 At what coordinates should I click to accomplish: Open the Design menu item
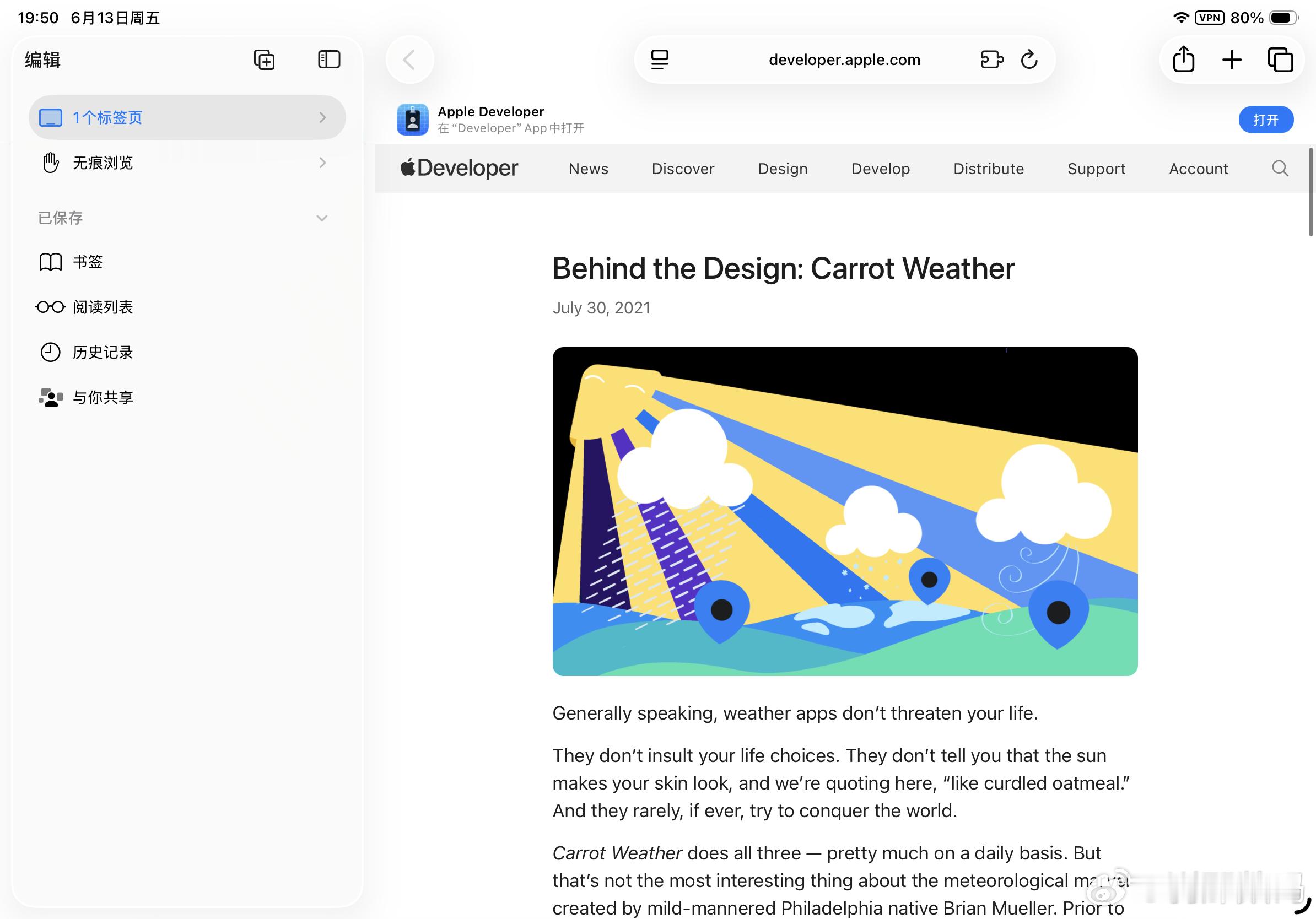(x=783, y=169)
